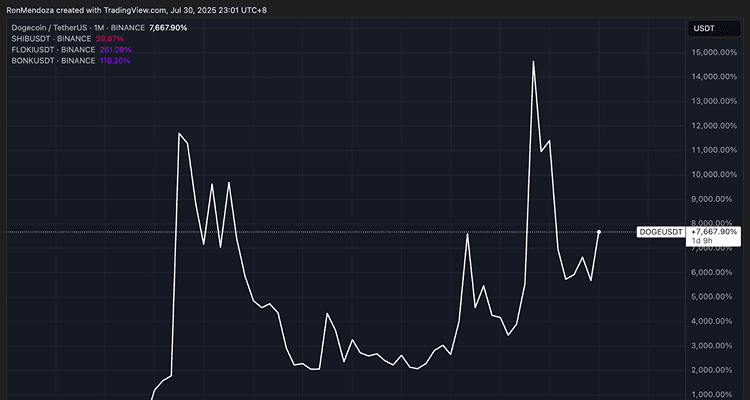Click the 7,667.90% value in the legend

168,28
